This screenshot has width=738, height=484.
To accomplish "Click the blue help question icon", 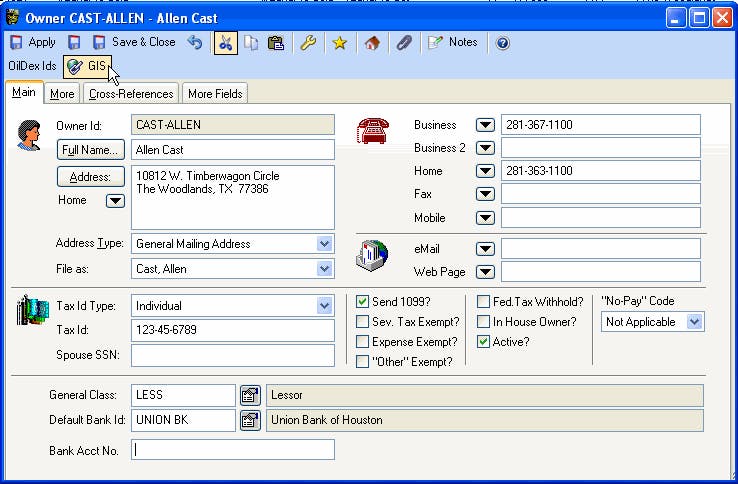I will pyautogui.click(x=503, y=43).
